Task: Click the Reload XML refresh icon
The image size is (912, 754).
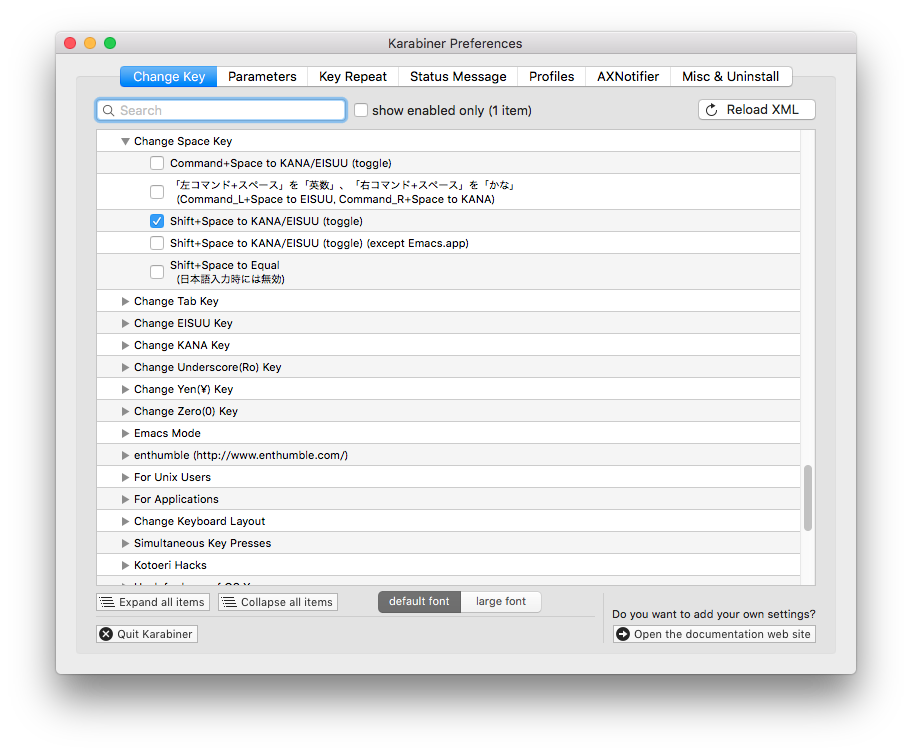Action: tap(712, 110)
